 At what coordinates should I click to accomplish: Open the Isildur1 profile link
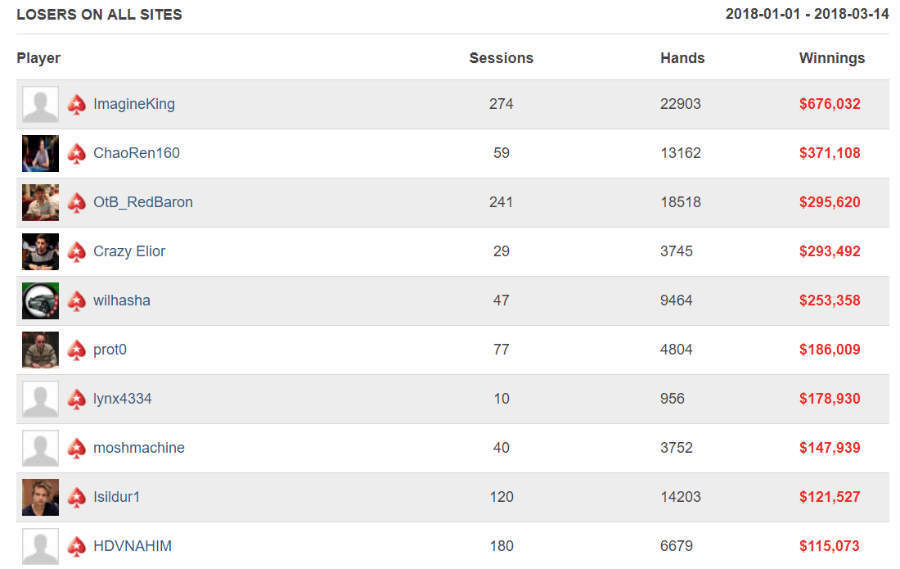point(122,497)
